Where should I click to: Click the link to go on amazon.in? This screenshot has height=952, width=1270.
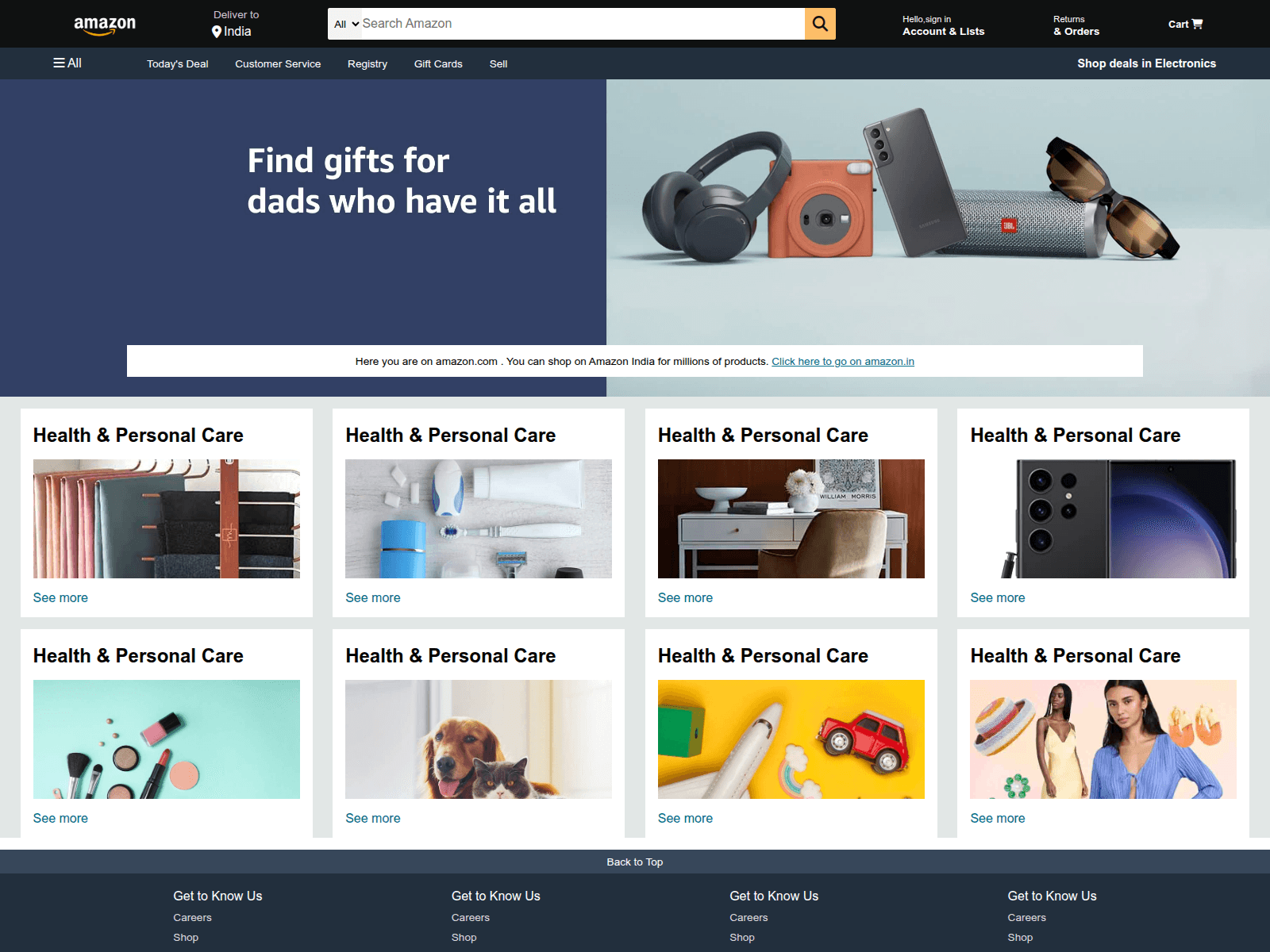click(843, 362)
